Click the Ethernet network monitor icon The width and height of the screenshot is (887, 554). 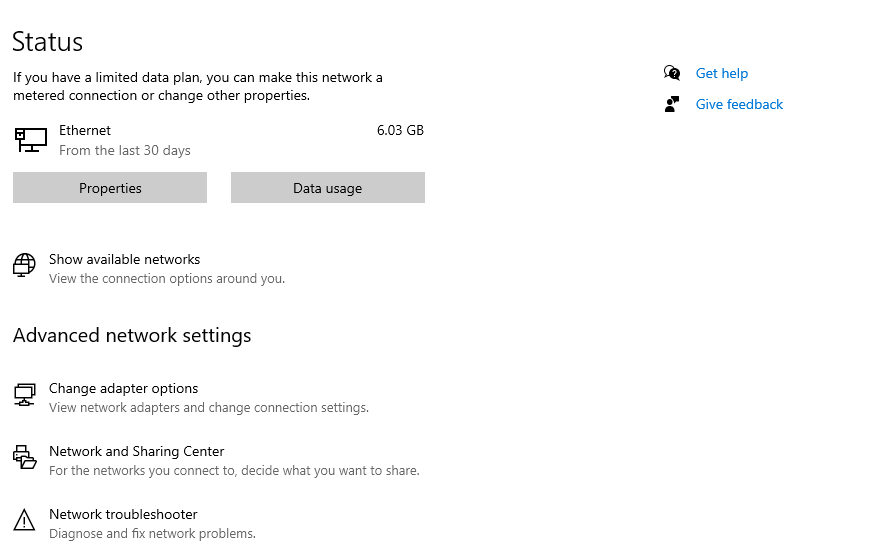click(x=31, y=140)
